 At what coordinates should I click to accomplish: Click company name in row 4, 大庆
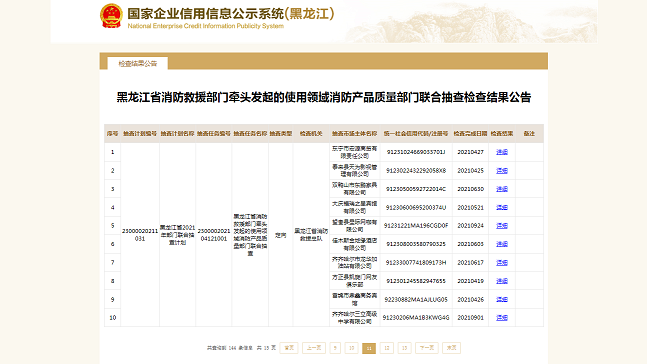[x=354, y=207]
